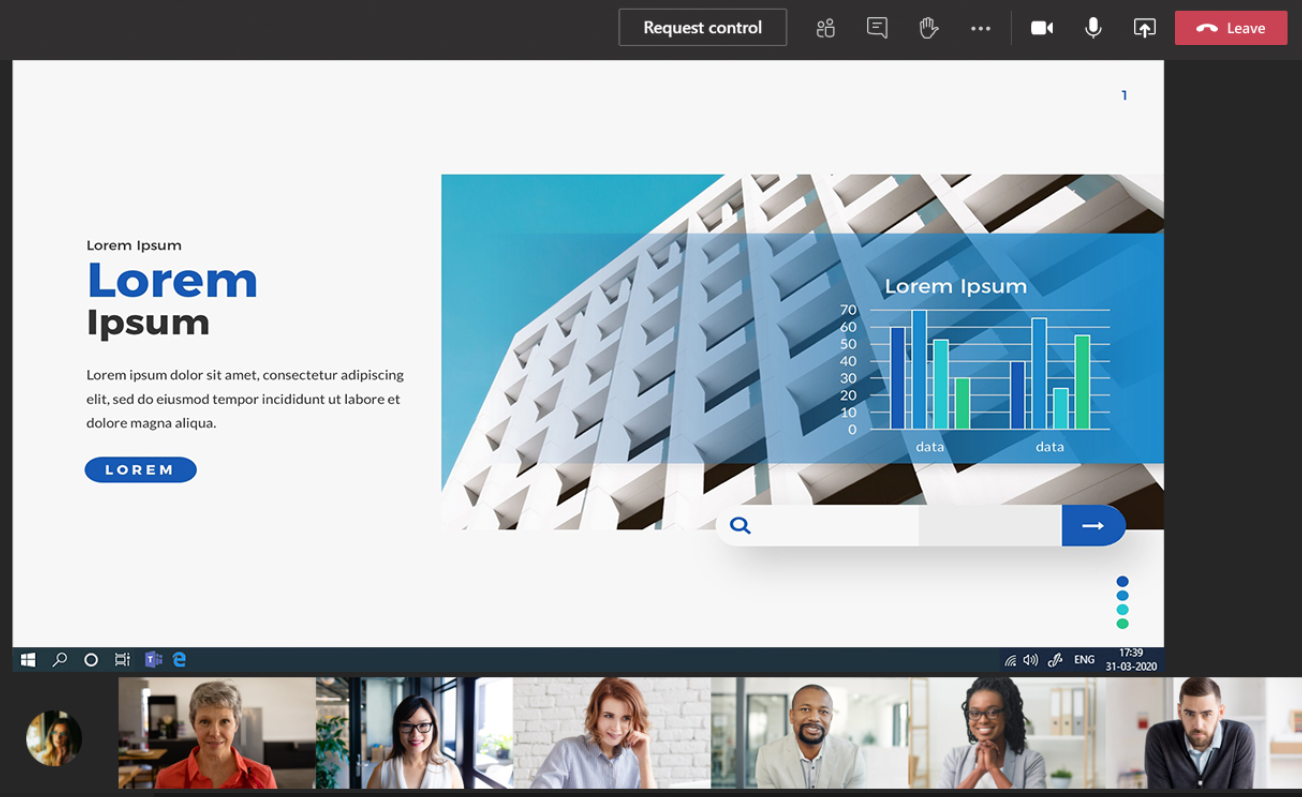Leave the meeting
The height and width of the screenshot is (797, 1302).
pyautogui.click(x=1230, y=28)
